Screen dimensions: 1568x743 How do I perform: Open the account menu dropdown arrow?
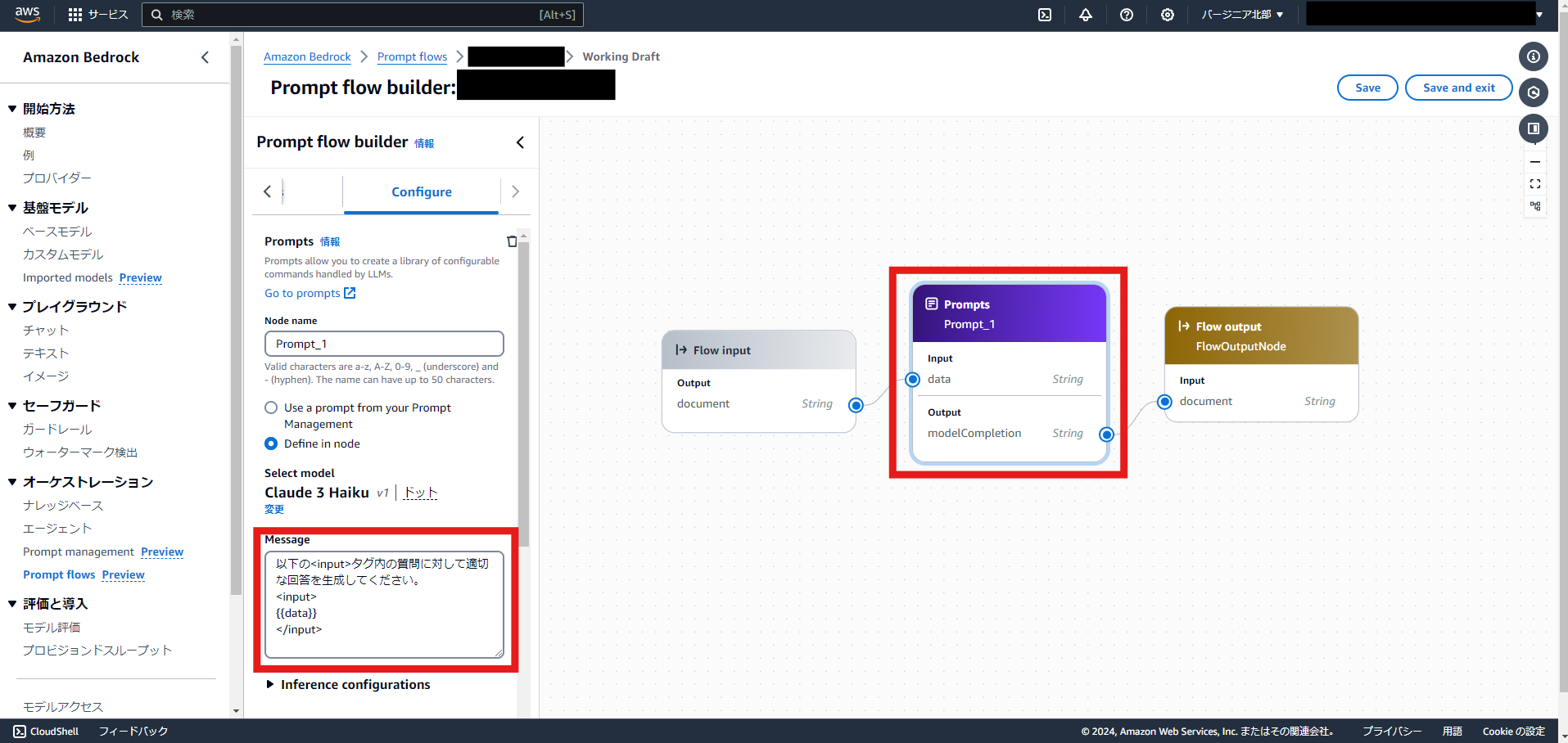[x=1539, y=15]
